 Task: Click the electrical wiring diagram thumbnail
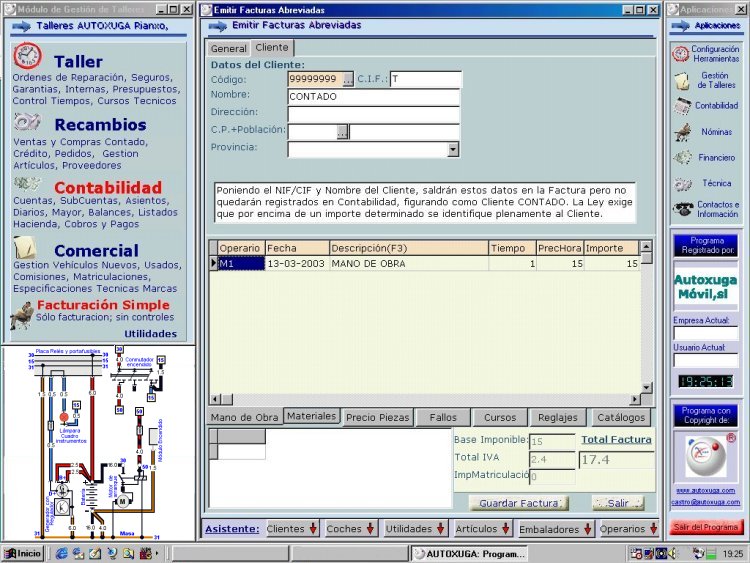(x=98, y=443)
